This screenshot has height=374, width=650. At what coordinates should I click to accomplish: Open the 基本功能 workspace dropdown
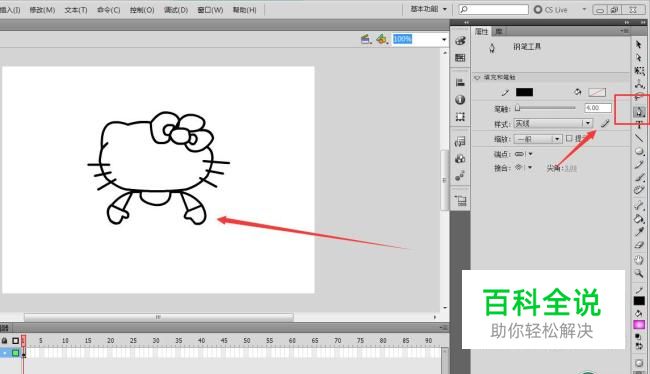coord(429,9)
